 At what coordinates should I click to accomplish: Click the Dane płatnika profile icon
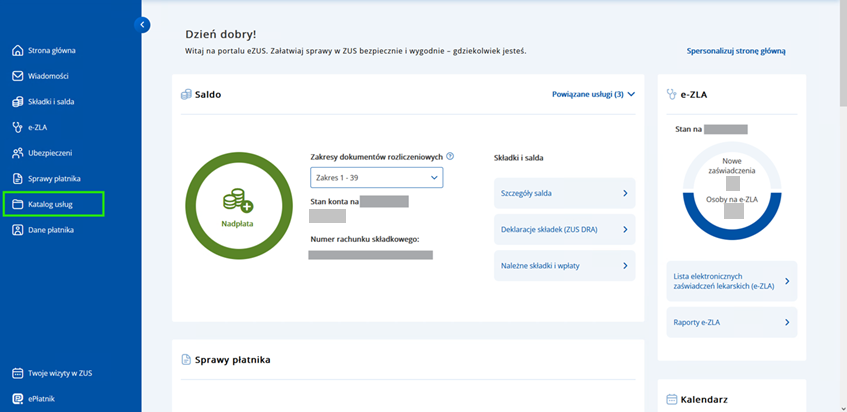(x=18, y=230)
